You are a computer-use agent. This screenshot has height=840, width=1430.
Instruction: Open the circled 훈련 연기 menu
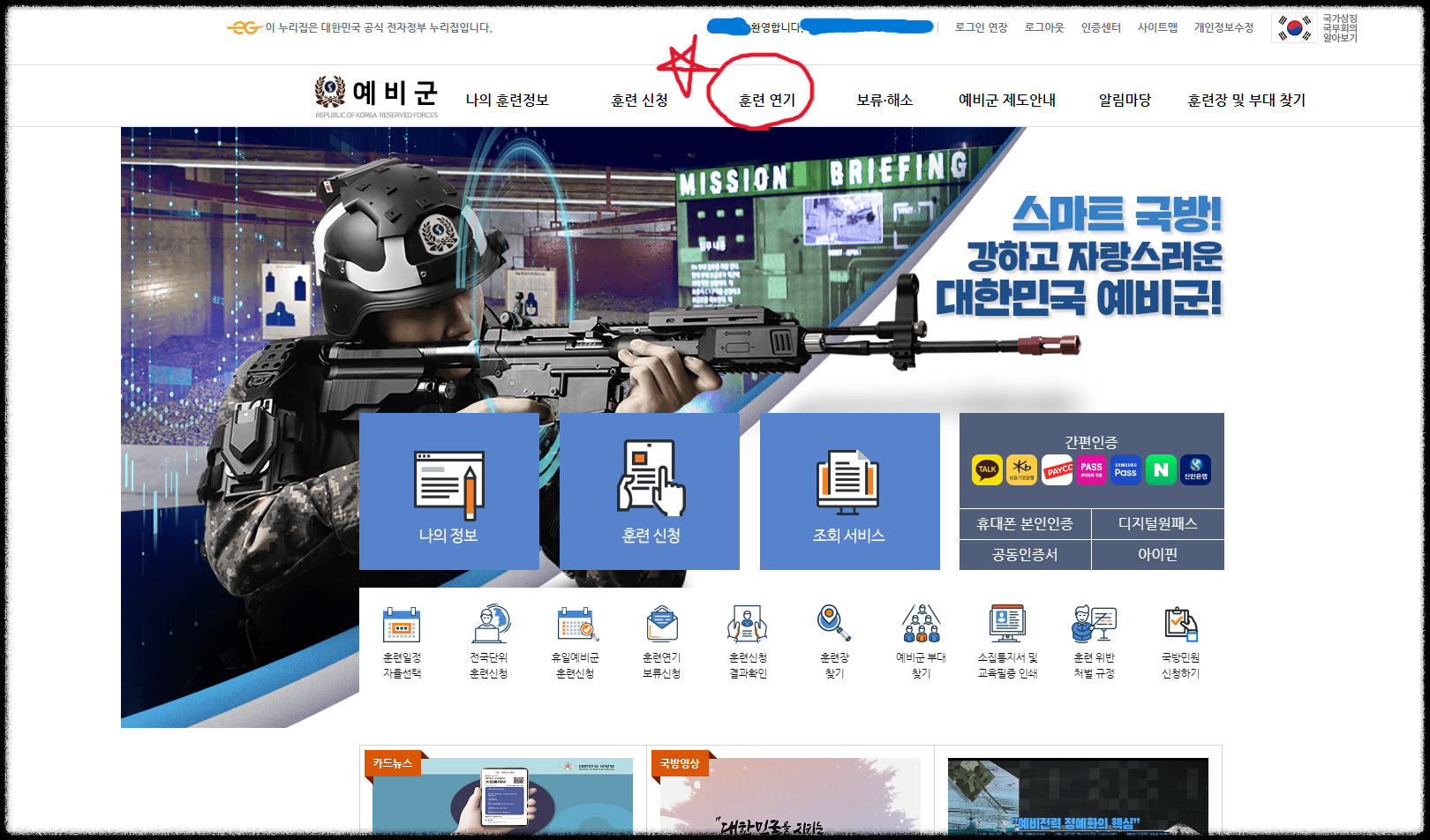(767, 100)
